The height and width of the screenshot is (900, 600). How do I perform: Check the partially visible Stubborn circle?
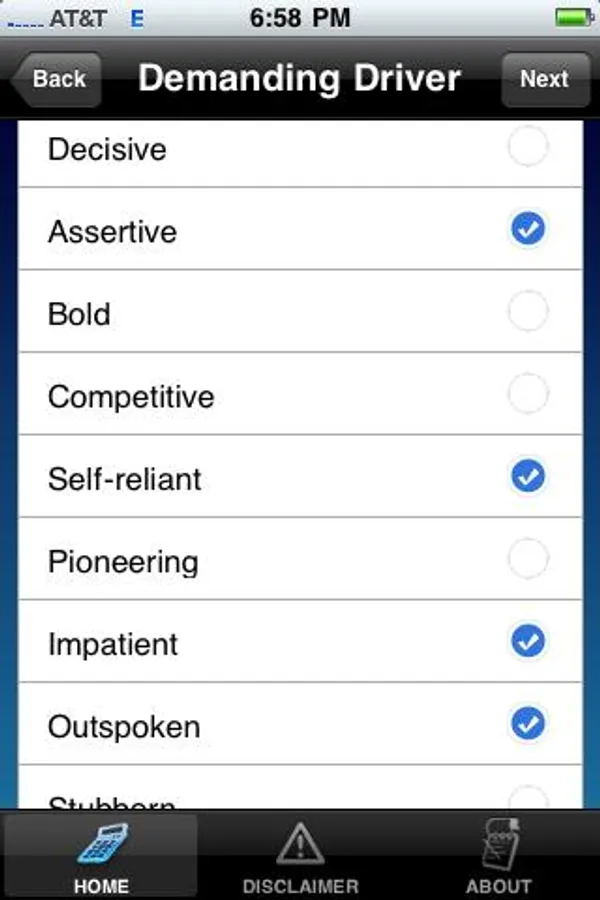[x=528, y=798]
